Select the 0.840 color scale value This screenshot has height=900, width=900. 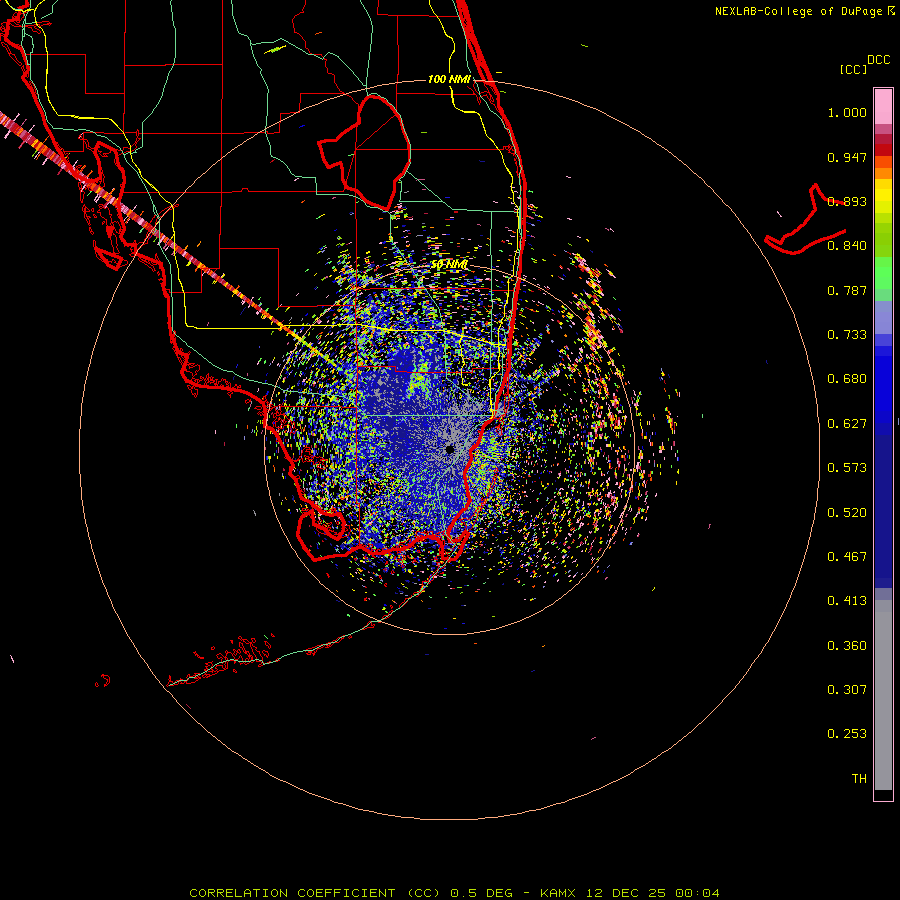point(847,246)
